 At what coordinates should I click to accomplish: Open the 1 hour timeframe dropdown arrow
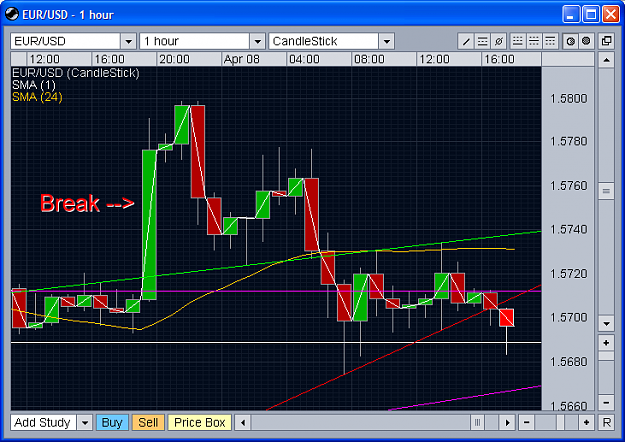257,41
